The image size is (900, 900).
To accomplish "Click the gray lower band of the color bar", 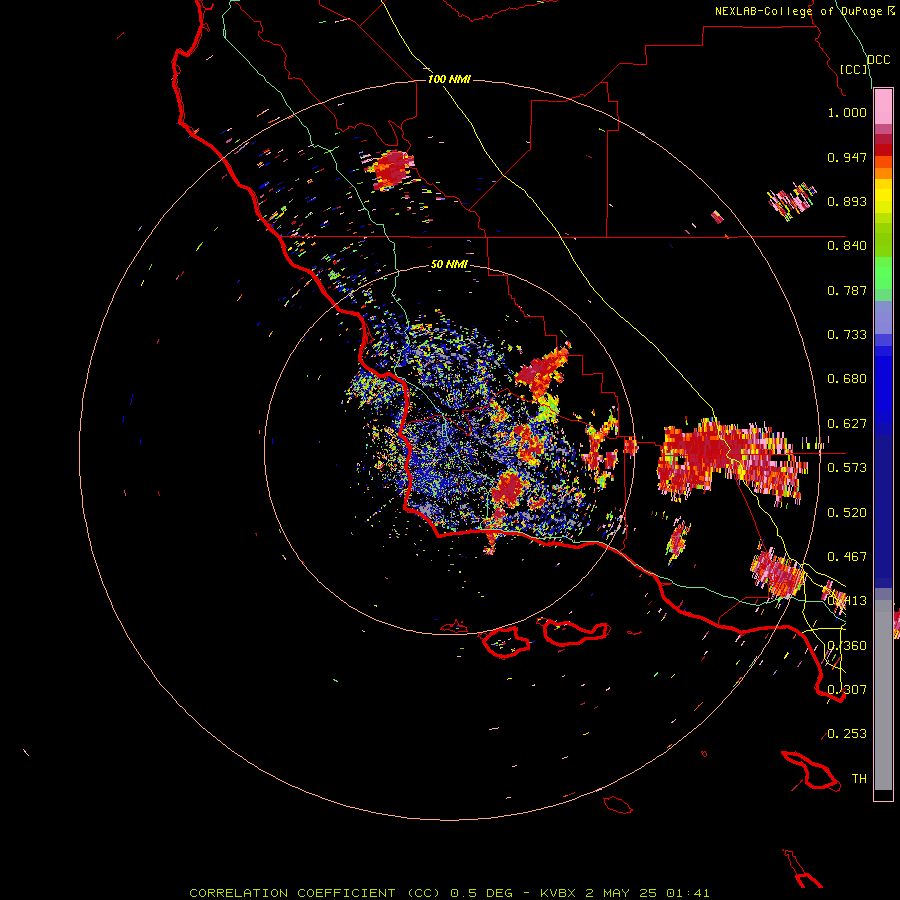I will pyautogui.click(x=883, y=695).
